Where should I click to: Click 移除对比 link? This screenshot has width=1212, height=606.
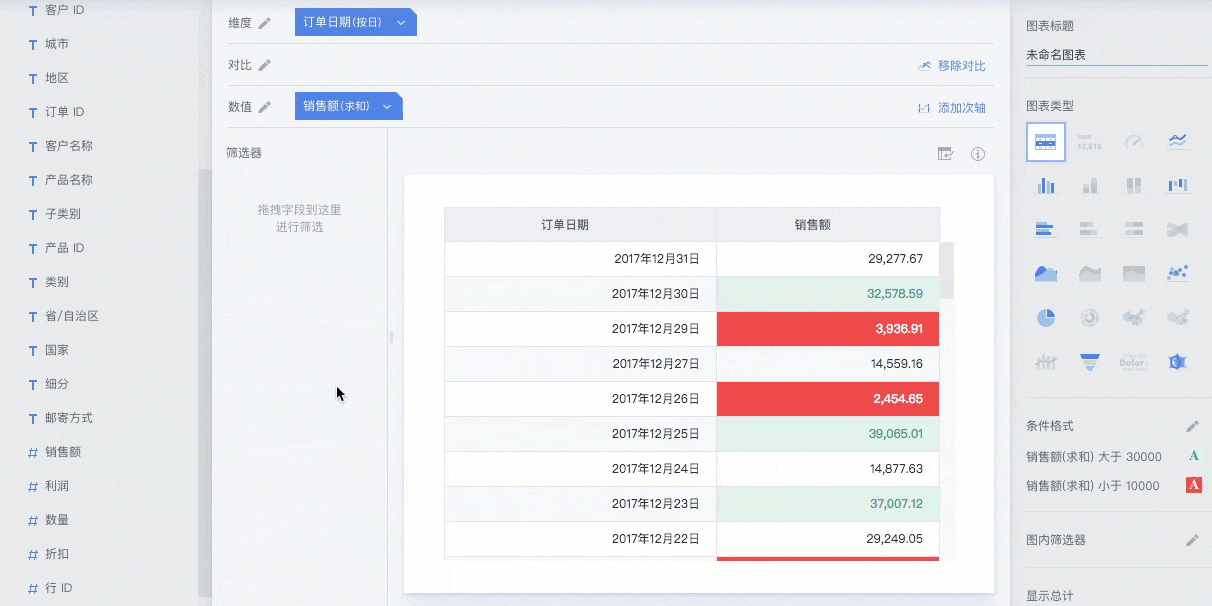[x=951, y=66]
